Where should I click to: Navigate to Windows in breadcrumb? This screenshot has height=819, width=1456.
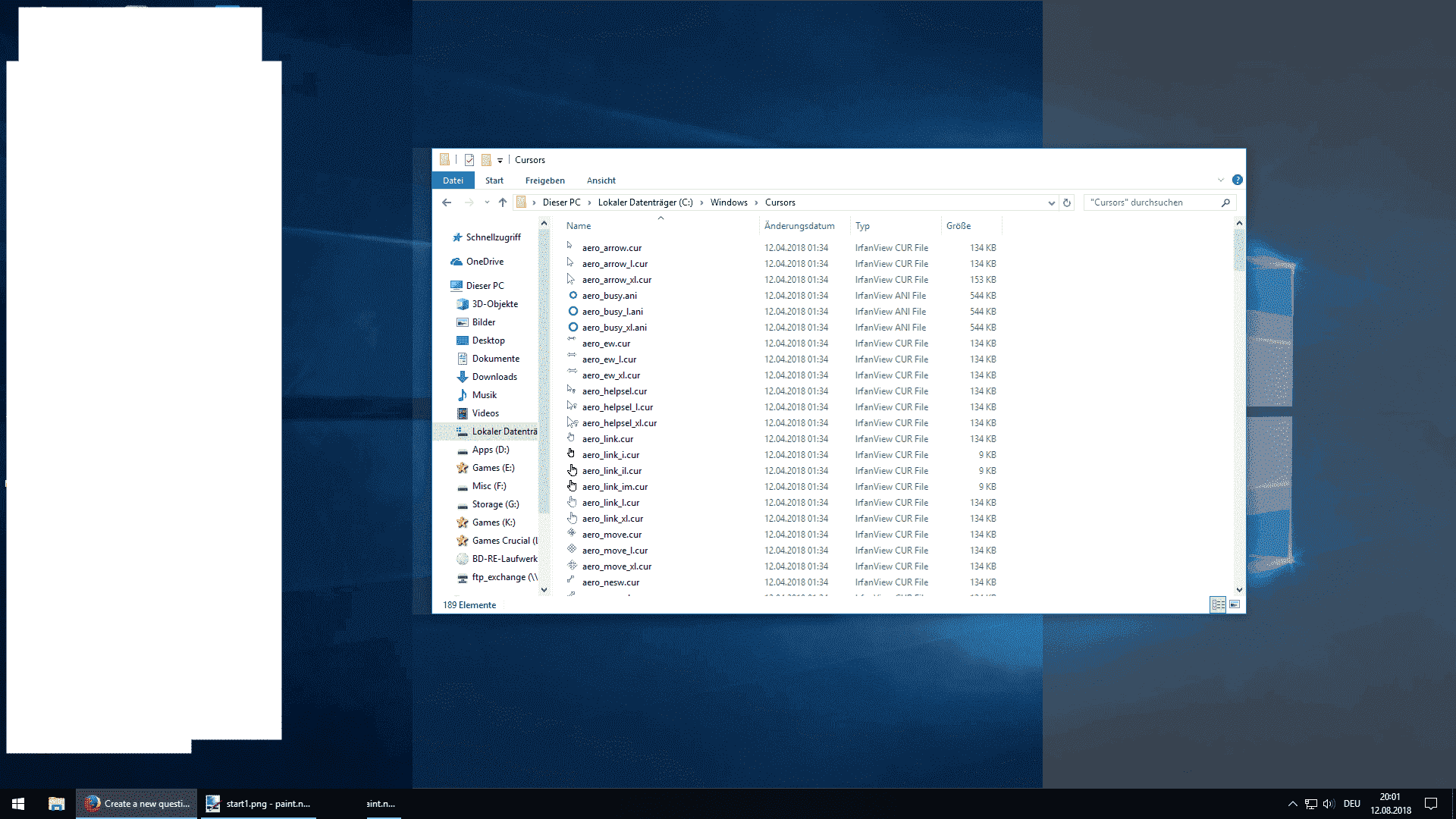pos(729,202)
